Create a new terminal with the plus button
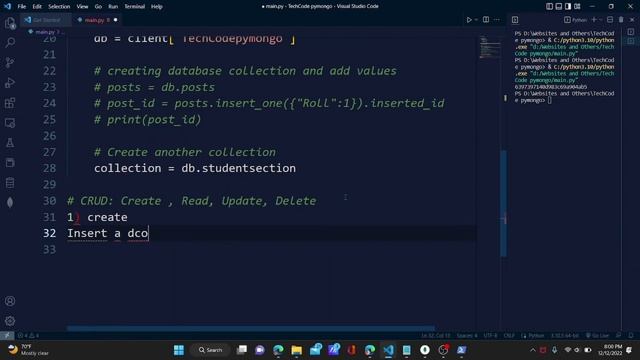The width and height of the screenshot is (640, 360). (594, 20)
